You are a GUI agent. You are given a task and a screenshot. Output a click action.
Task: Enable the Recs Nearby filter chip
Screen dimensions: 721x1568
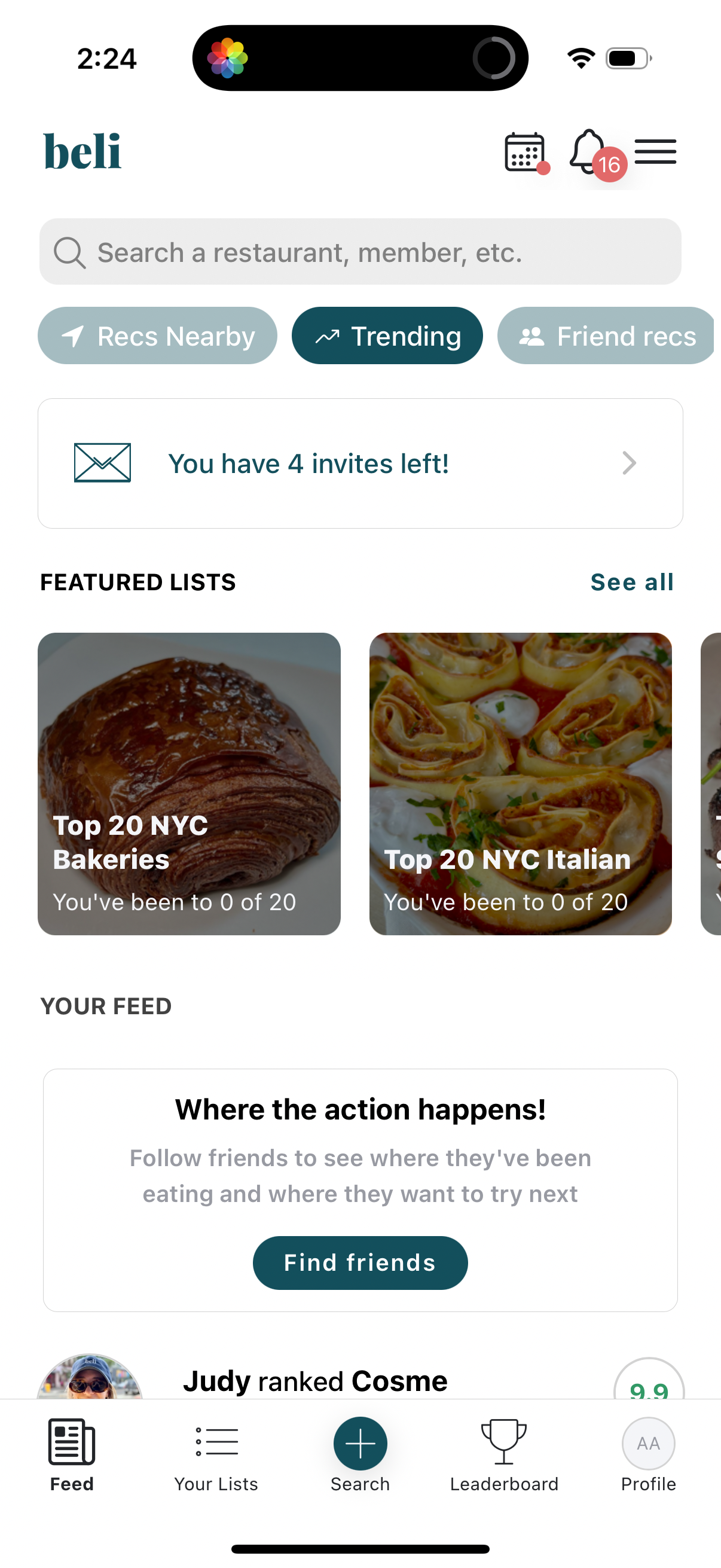(158, 336)
